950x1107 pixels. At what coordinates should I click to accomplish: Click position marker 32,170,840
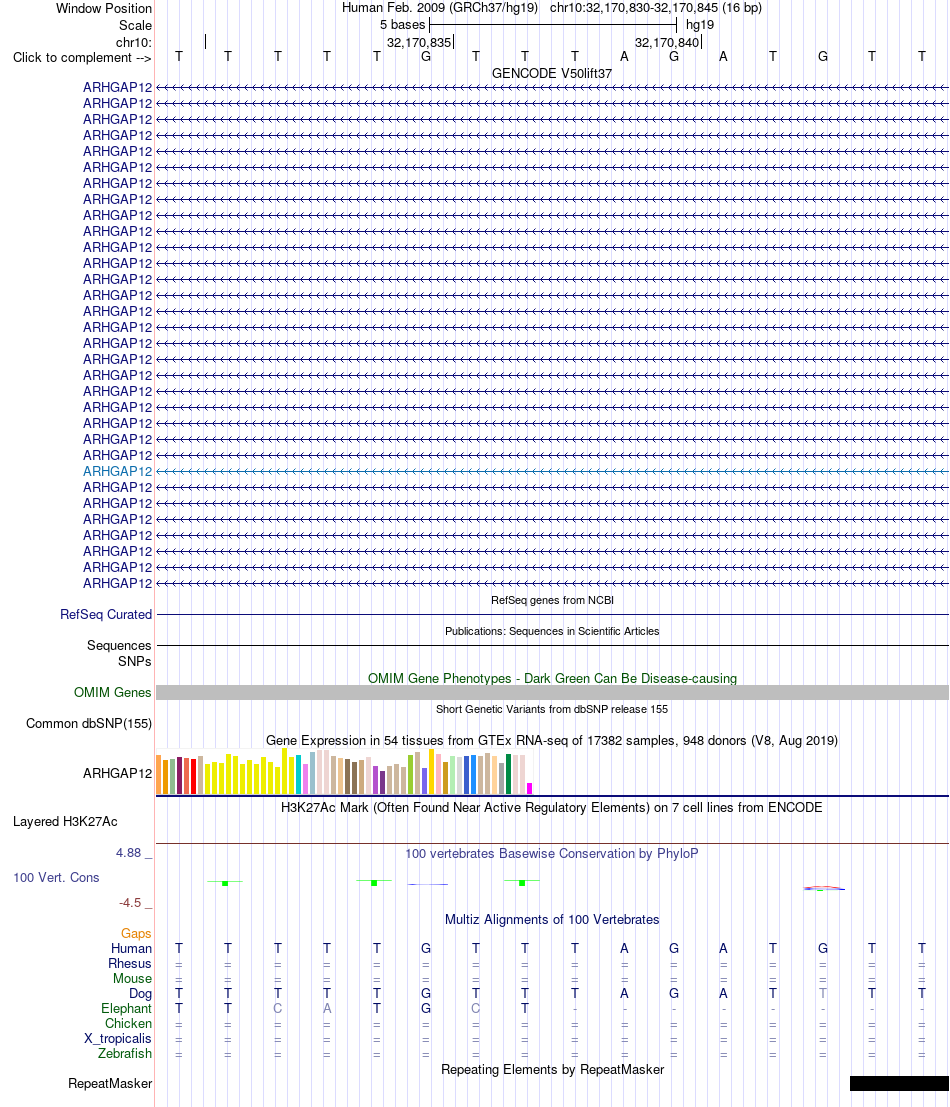coord(668,42)
